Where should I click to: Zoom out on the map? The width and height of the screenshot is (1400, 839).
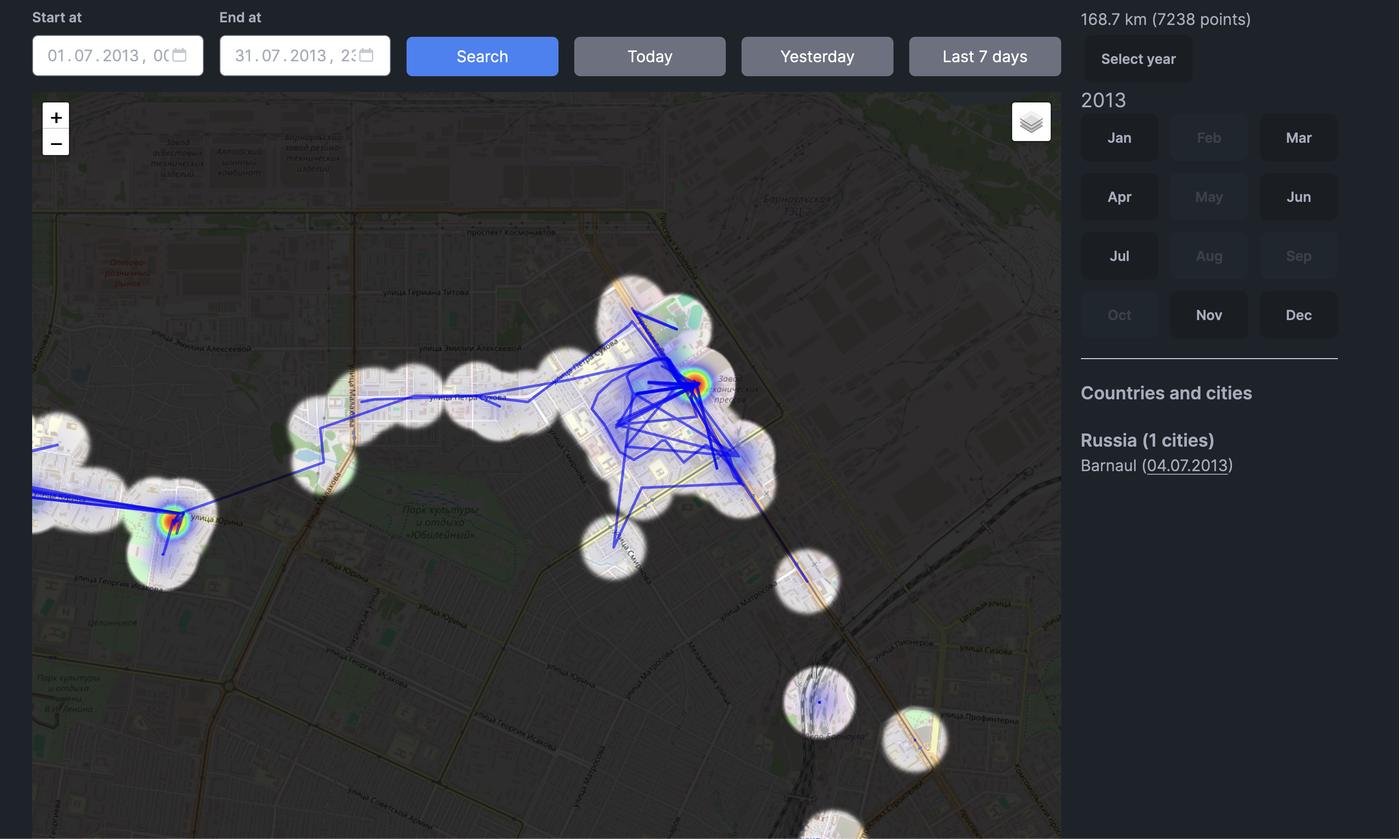point(56,143)
